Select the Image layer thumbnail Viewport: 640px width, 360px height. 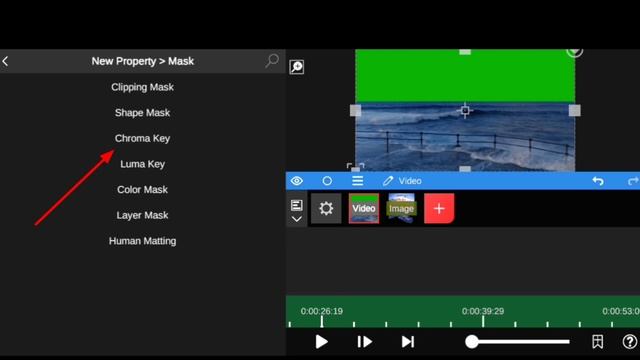[402, 209]
